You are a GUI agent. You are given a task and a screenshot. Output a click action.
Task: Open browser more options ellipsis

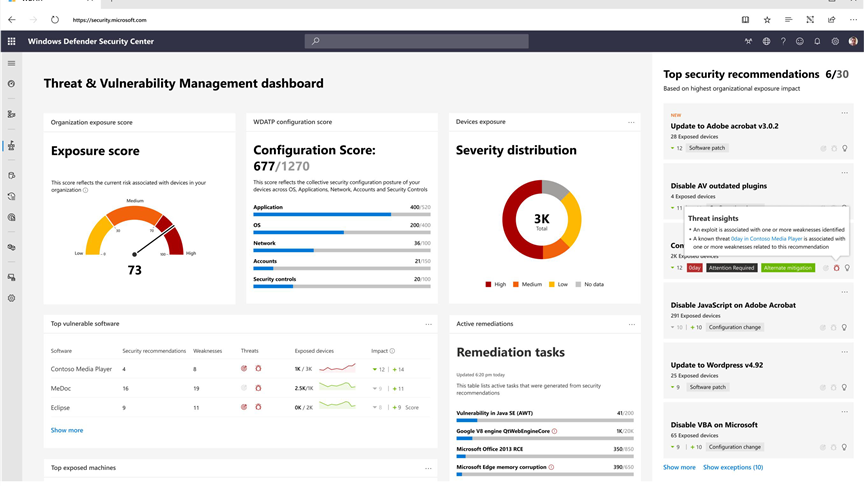click(x=853, y=20)
